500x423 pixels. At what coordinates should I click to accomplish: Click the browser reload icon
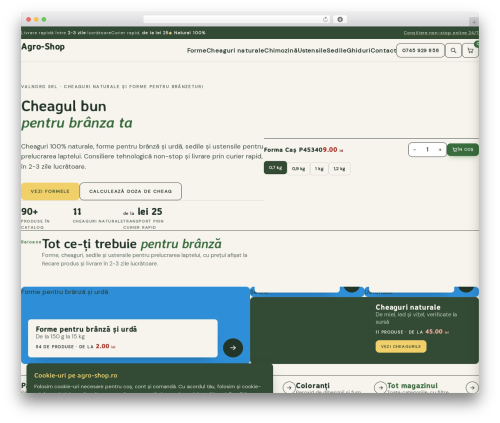[325, 20]
